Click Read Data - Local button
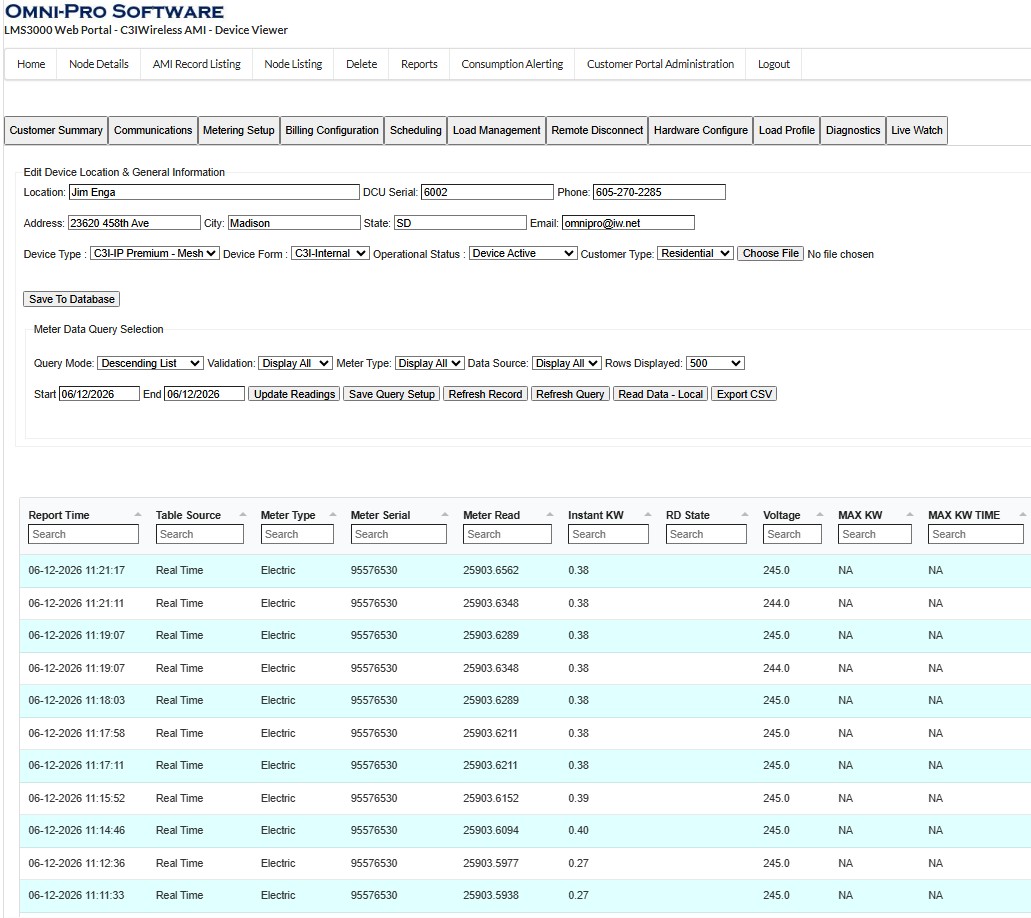The height and width of the screenshot is (918, 1031). point(660,394)
